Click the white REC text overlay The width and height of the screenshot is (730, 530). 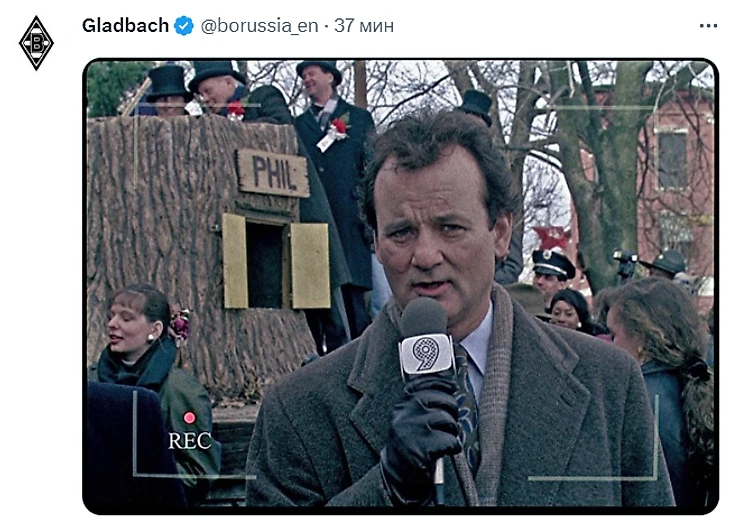[189, 441]
